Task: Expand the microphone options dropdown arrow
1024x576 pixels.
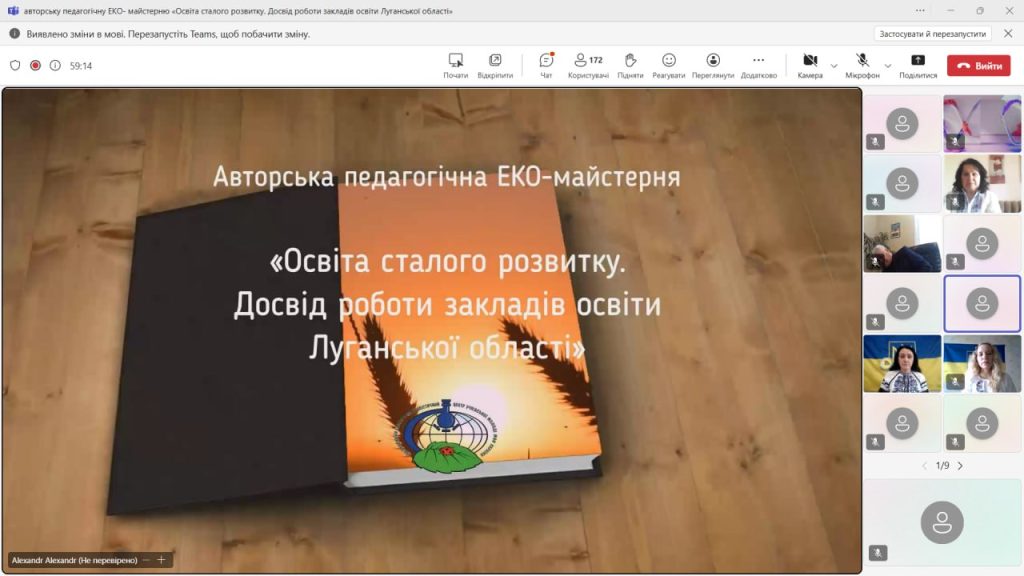Action: click(x=889, y=66)
